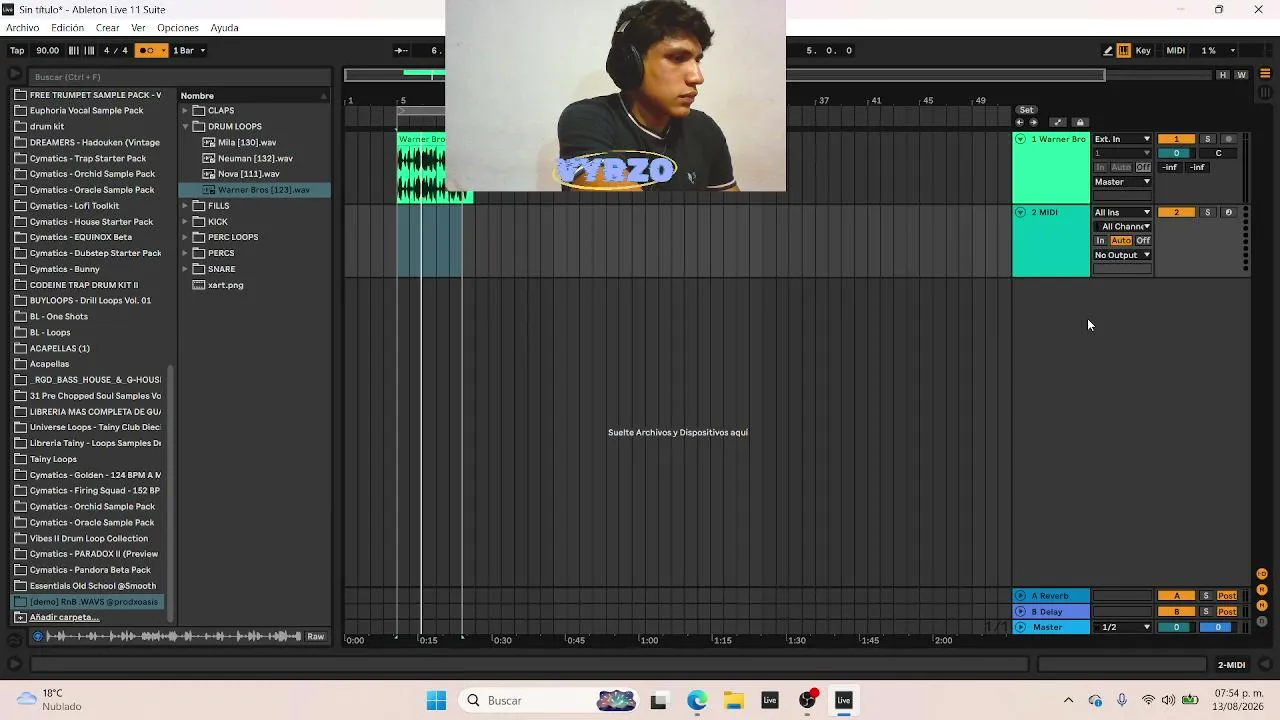Select the Mila [130].wav file
1280x720 pixels.
pyautogui.click(x=247, y=143)
